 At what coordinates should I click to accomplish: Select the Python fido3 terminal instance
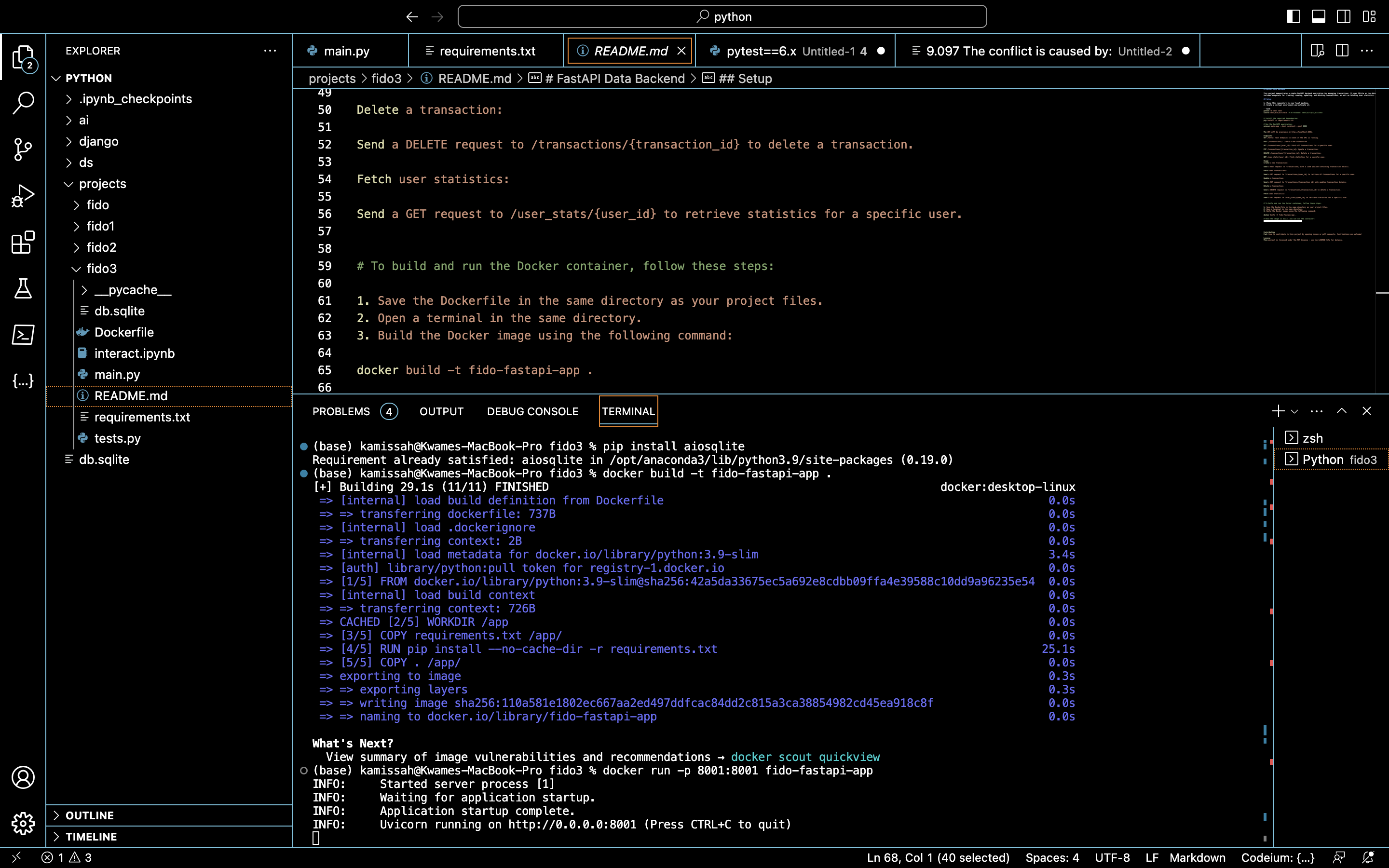click(1332, 459)
